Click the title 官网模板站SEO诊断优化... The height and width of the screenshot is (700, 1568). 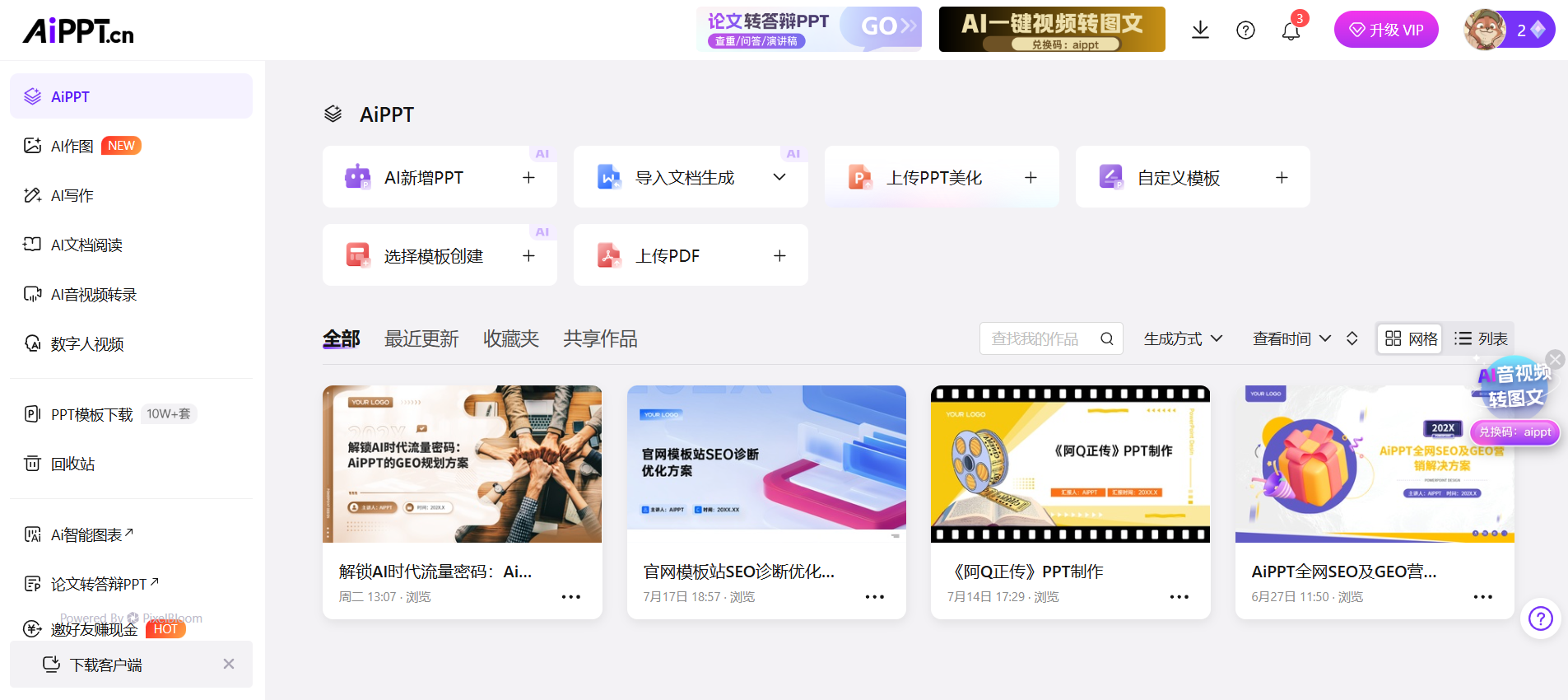coord(739,572)
